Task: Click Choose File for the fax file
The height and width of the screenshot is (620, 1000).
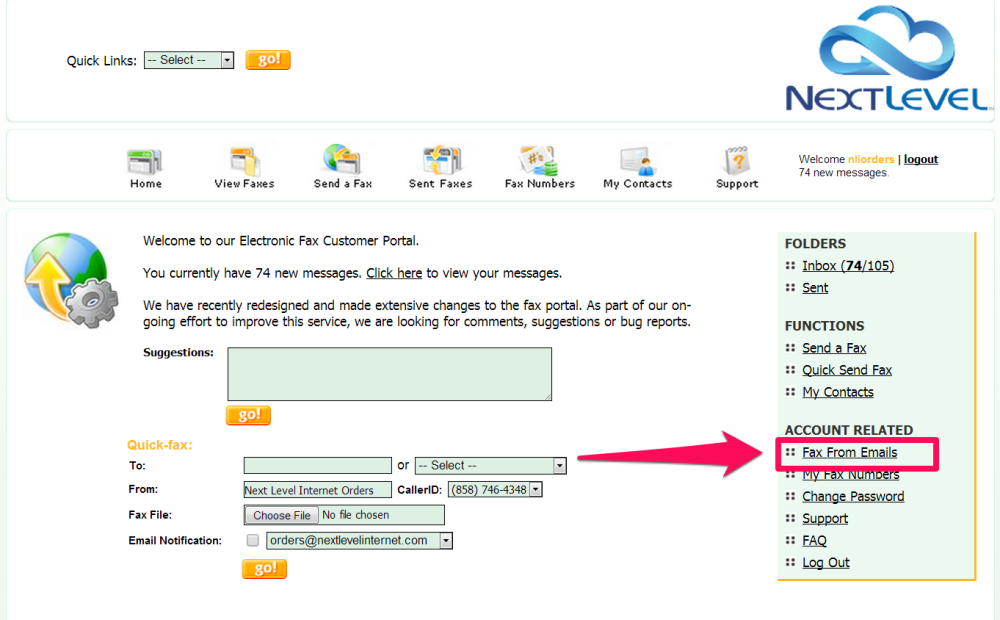Action: tap(281, 514)
